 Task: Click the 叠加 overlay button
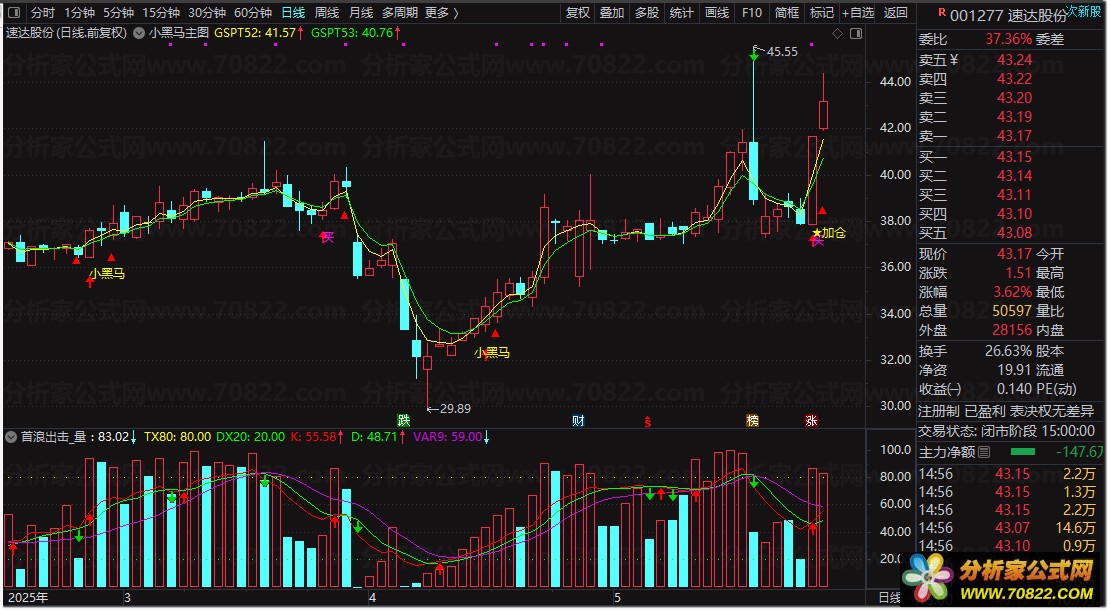(612, 12)
